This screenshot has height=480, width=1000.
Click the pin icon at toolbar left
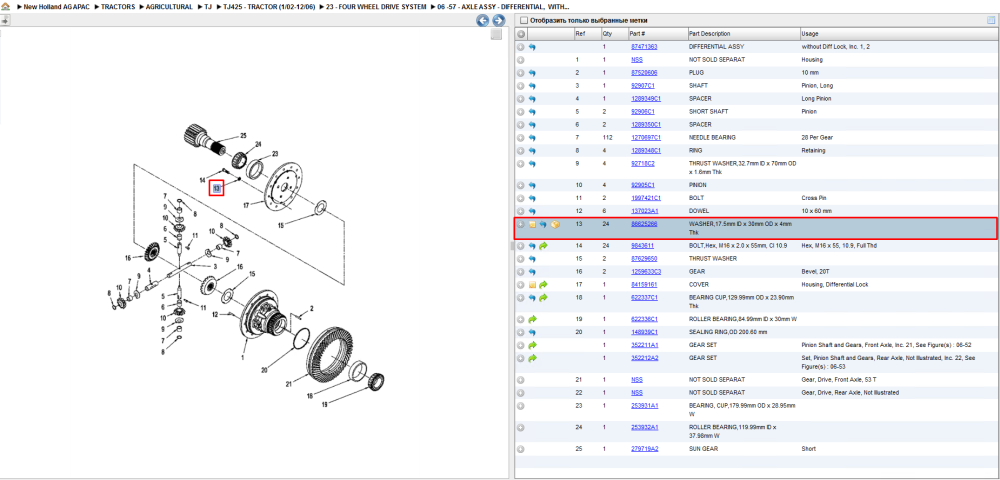pyautogui.click(x=5, y=21)
